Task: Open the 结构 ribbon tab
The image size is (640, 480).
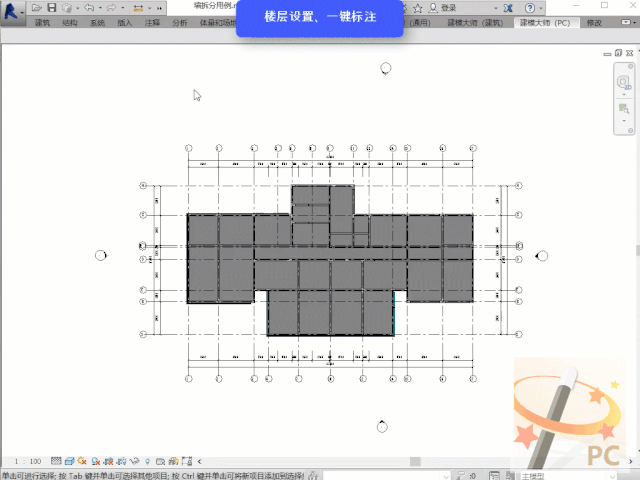Action: (69, 22)
